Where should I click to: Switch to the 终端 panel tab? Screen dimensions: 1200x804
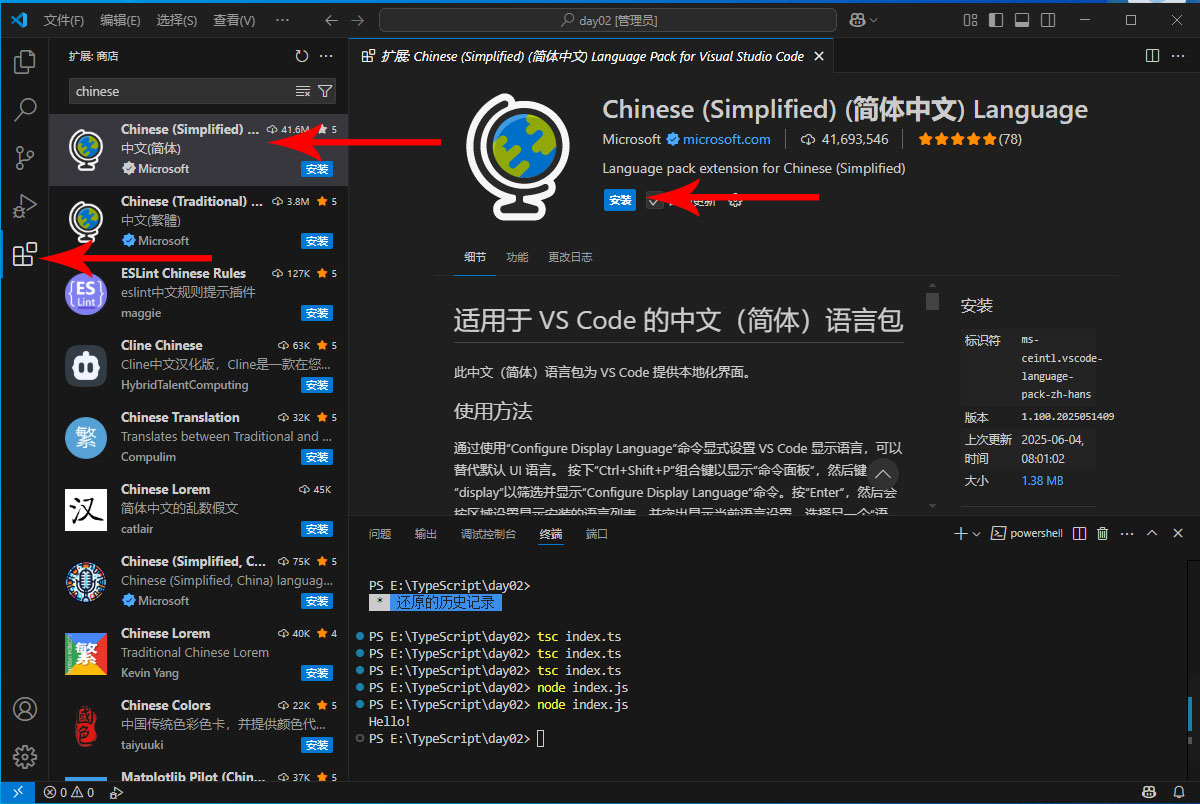pos(550,533)
